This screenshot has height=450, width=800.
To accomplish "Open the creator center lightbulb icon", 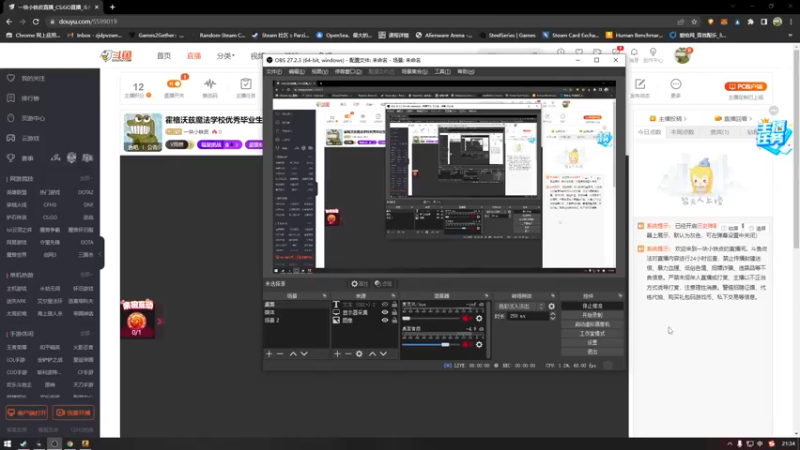I will pos(653,52).
